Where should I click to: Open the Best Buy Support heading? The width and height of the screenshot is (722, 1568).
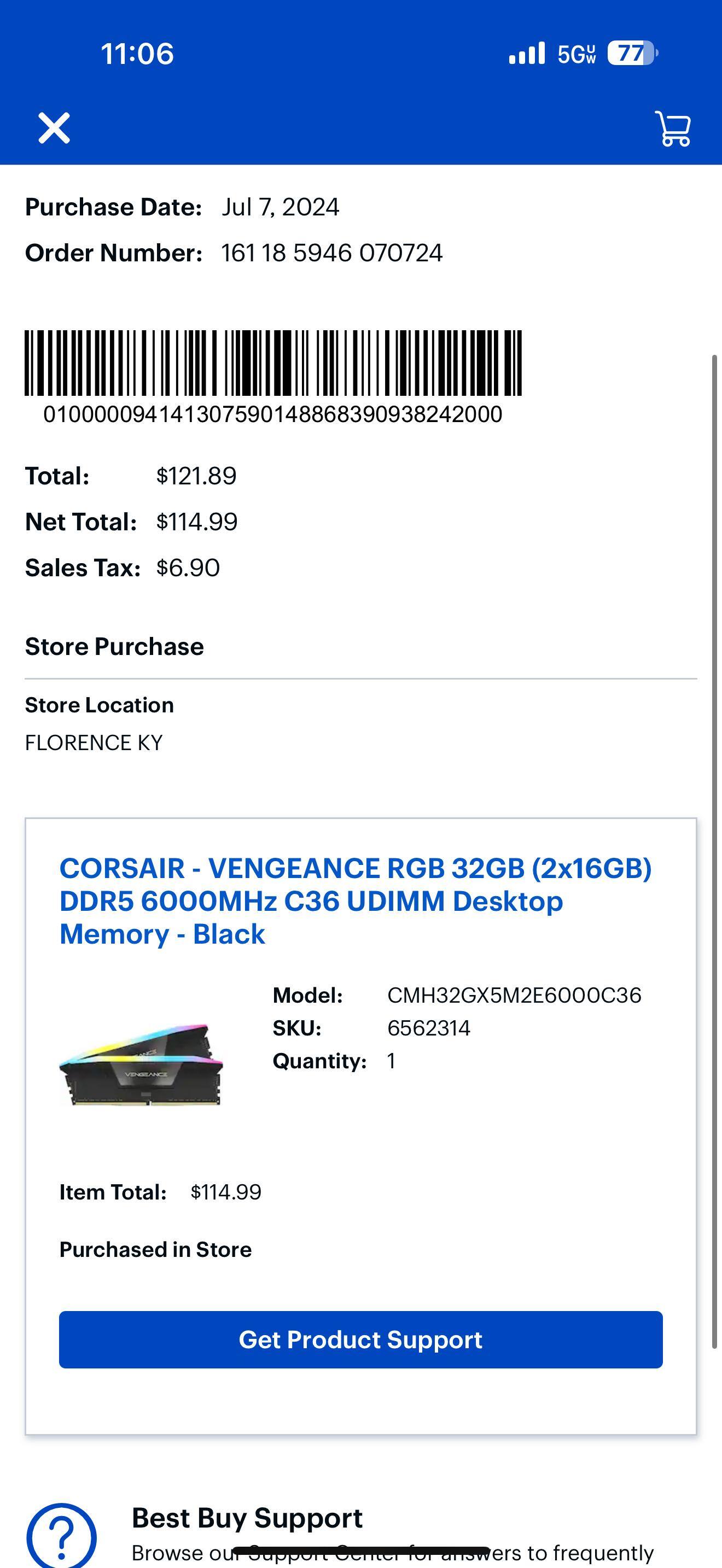click(247, 1518)
